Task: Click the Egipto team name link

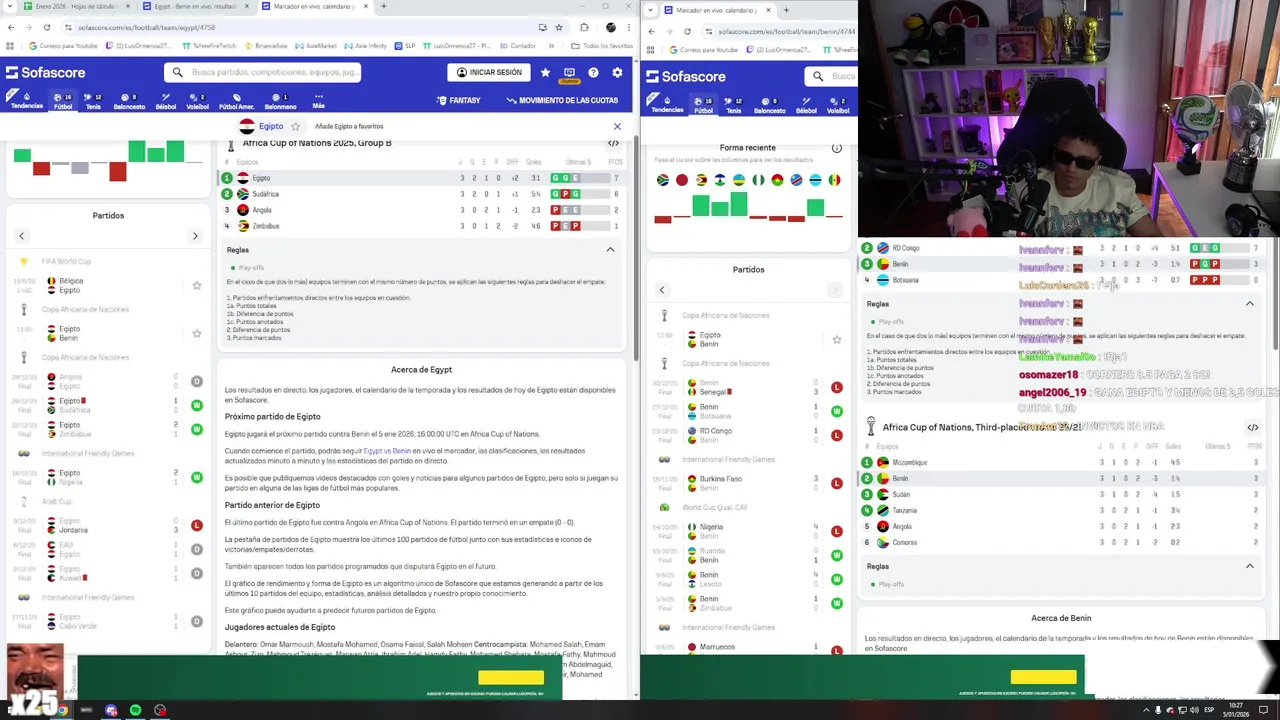Action: 271,126
